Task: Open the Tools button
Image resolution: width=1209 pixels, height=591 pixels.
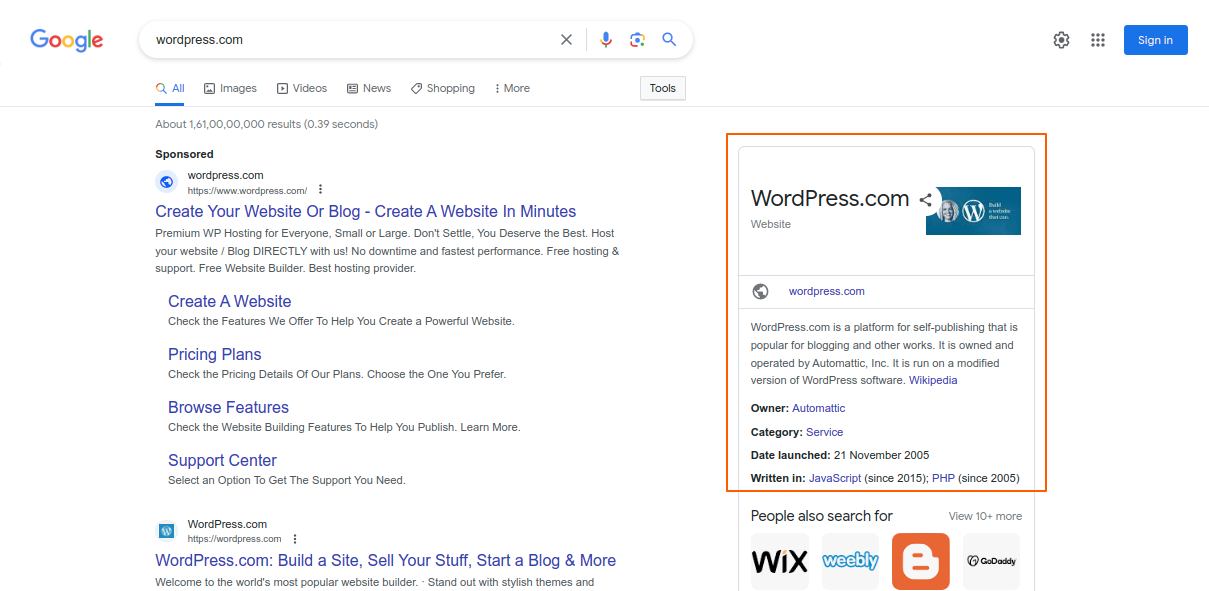Action: [662, 88]
